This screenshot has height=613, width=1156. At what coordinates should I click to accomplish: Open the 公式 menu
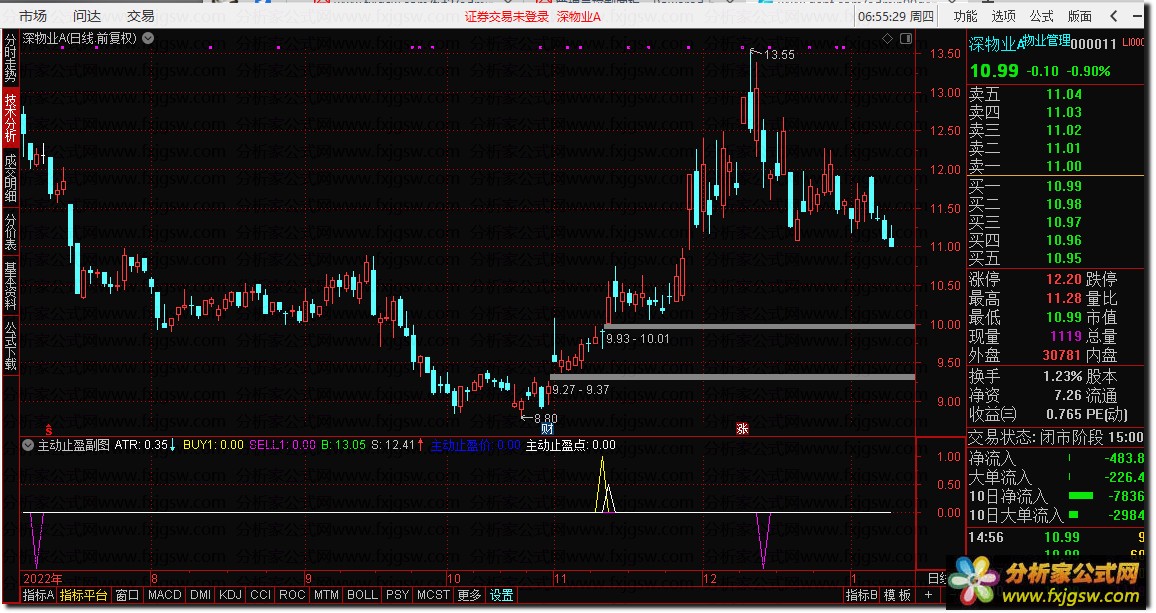click(1042, 15)
